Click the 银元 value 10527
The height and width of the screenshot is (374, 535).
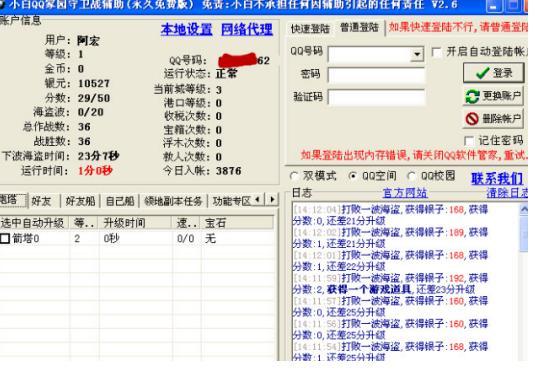click(x=93, y=83)
